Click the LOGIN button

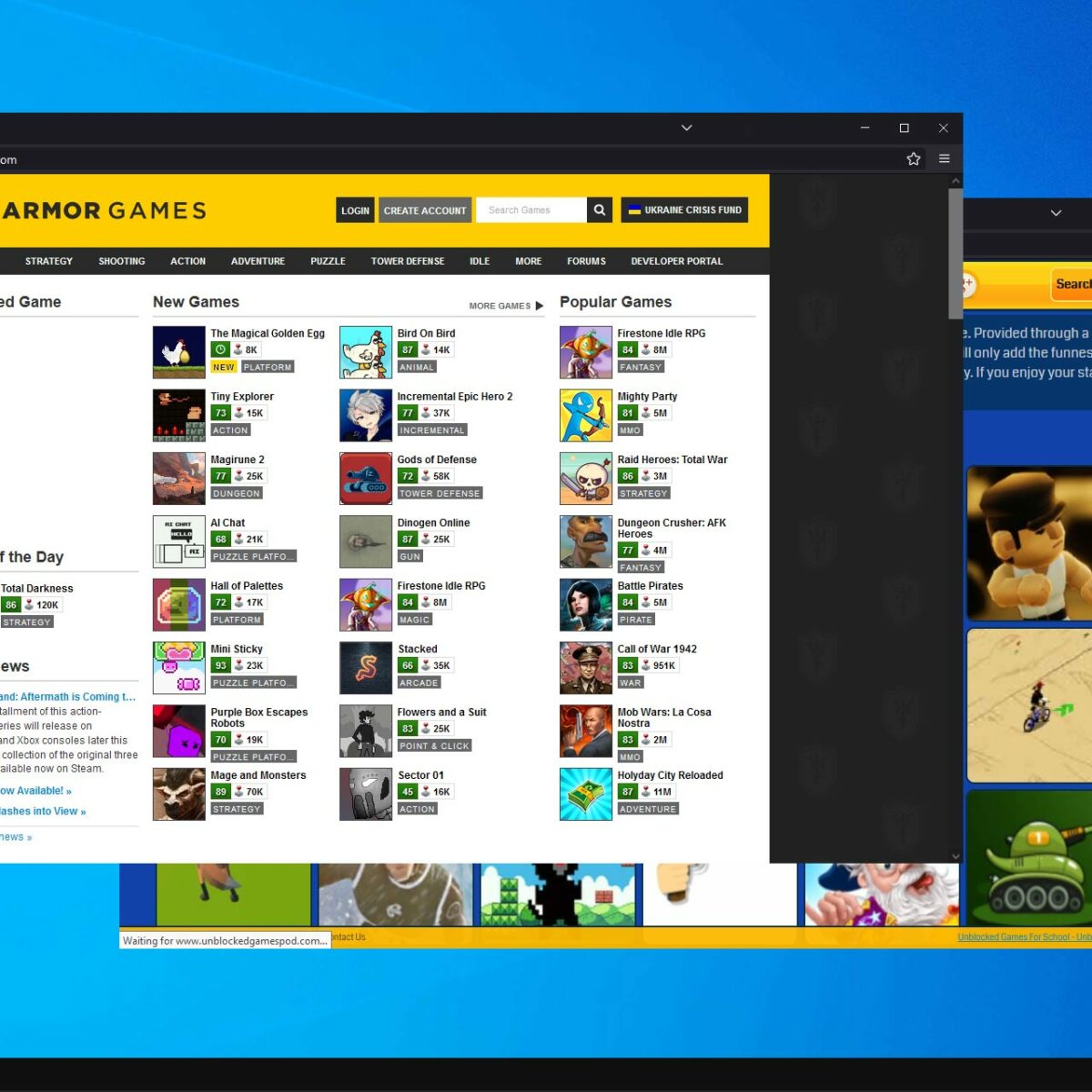click(x=355, y=210)
